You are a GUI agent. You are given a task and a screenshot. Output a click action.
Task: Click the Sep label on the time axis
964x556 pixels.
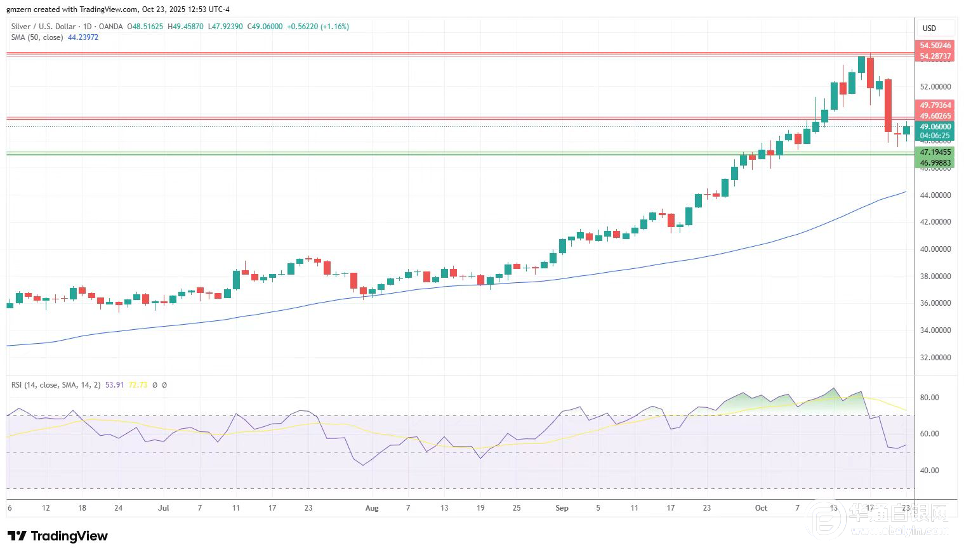pos(560,508)
